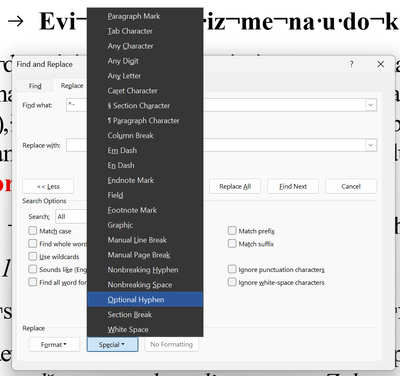Screen dimensions: 400x376
Task: Click highlighted Optional Hyphen item
Action: (x=145, y=300)
